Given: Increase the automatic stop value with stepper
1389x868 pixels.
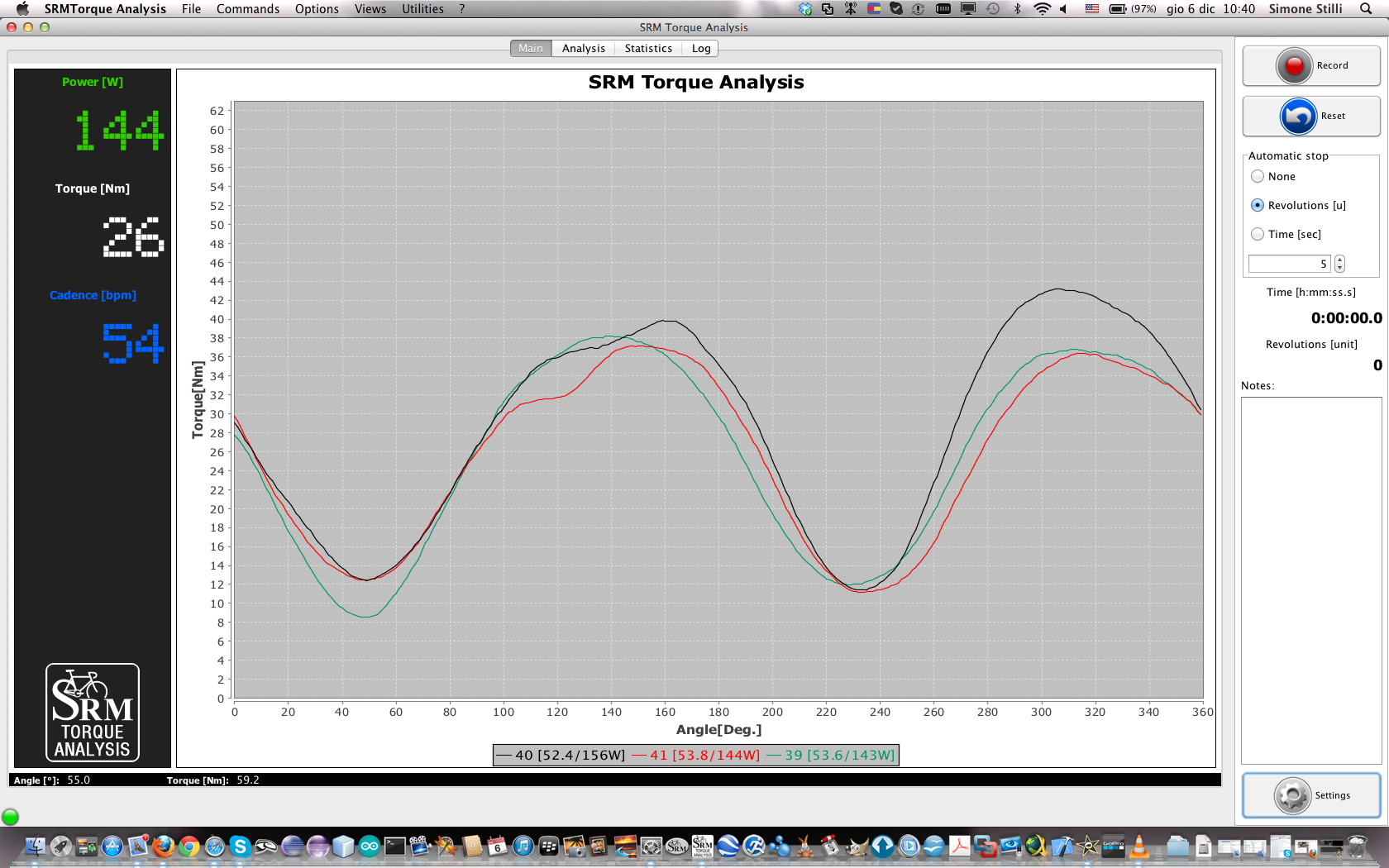Looking at the screenshot, I should [1339, 260].
